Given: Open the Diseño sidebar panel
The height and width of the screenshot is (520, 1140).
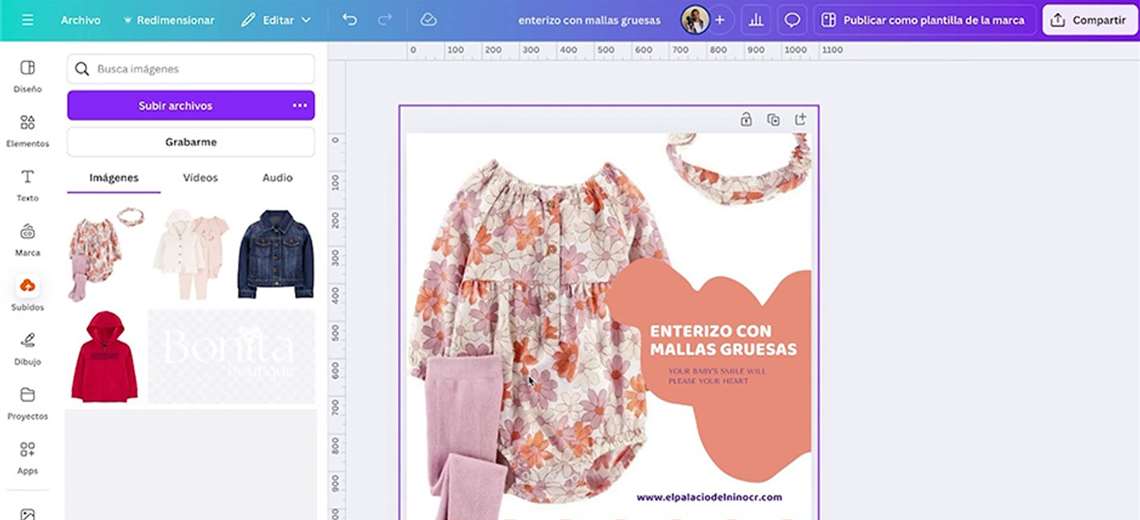Looking at the screenshot, I should click(28, 76).
